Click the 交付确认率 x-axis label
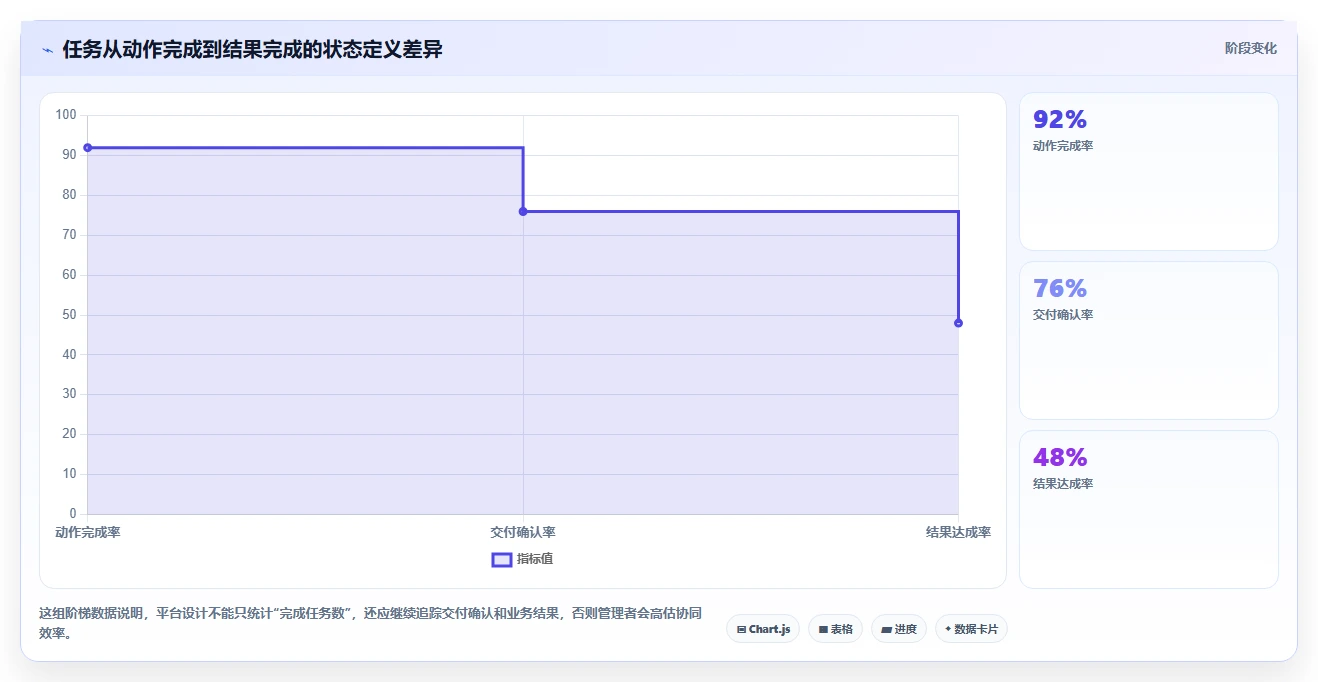Screen dimensions: 1318x682 coord(523,533)
